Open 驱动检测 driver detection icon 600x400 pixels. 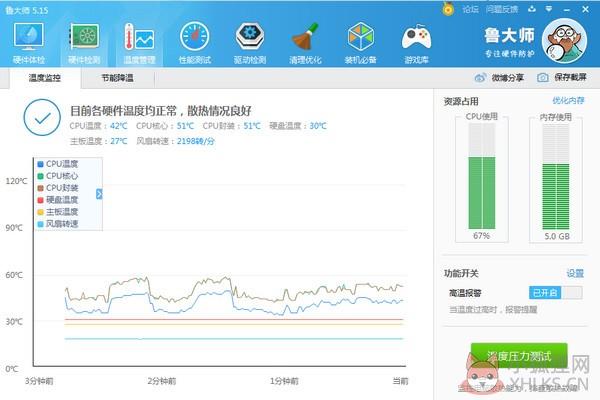(250, 37)
